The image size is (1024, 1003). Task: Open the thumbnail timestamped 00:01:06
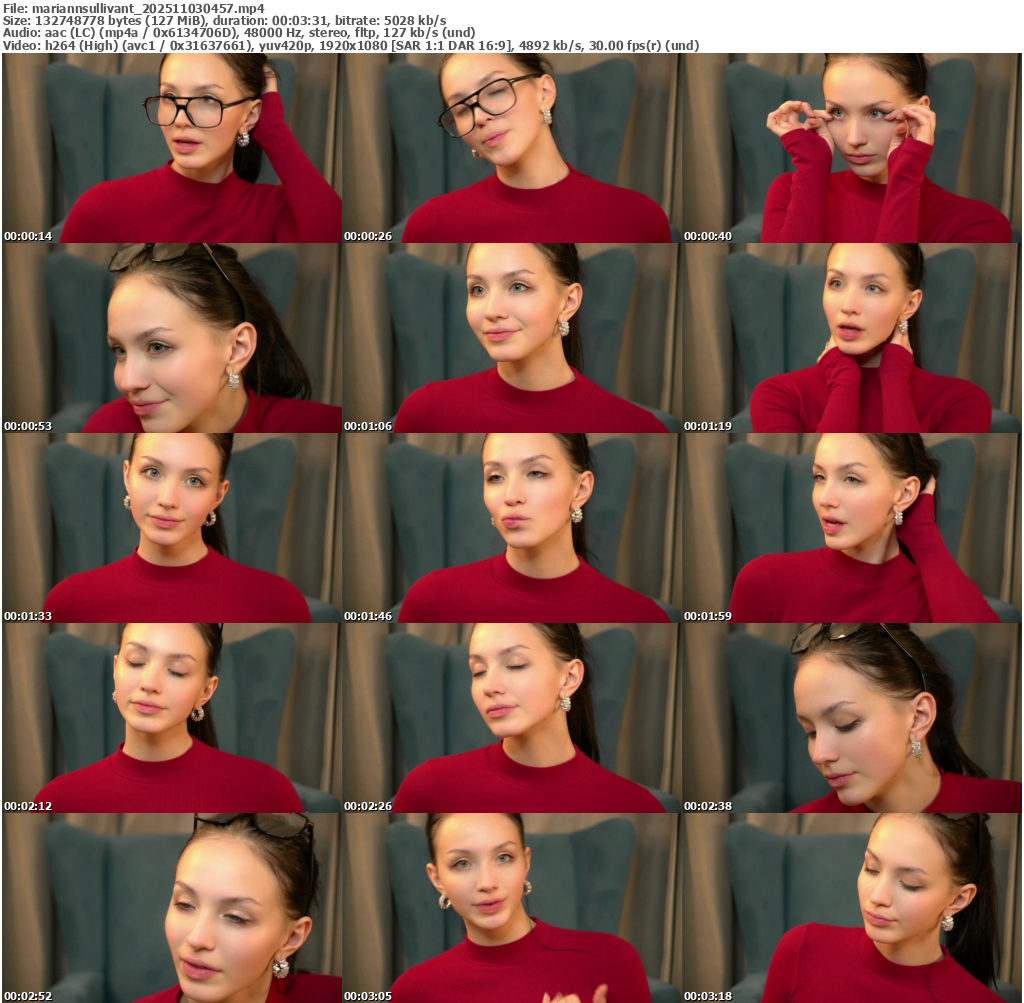[511, 338]
